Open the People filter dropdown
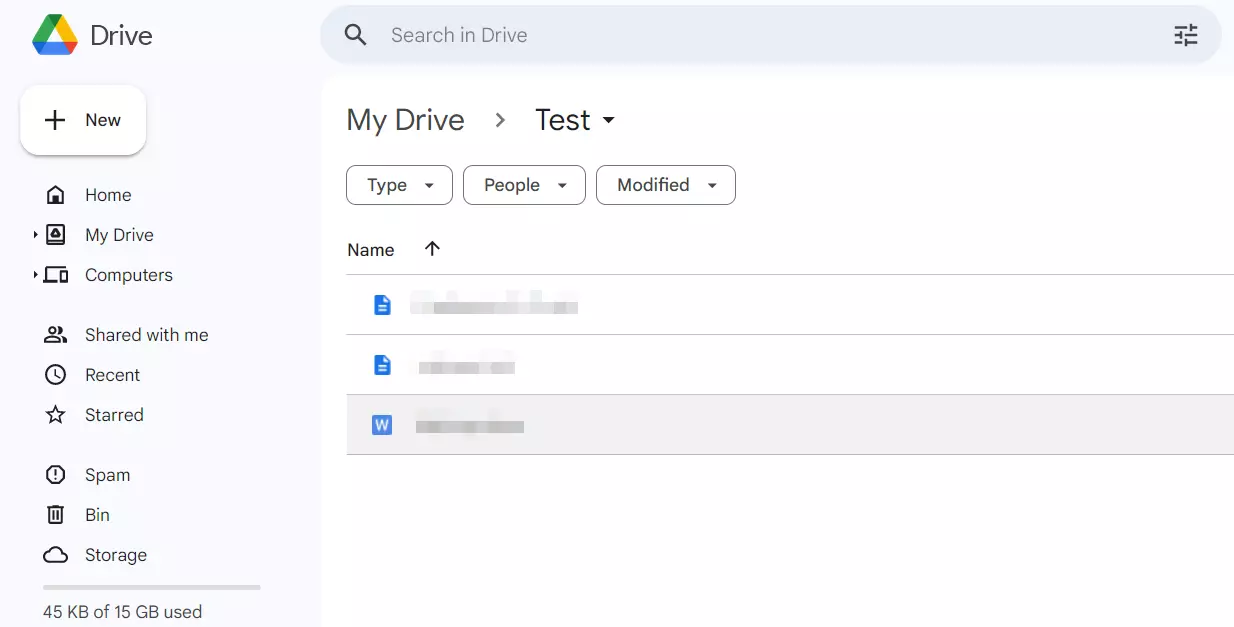Screen dimensions: 1234x627 (x=524, y=185)
